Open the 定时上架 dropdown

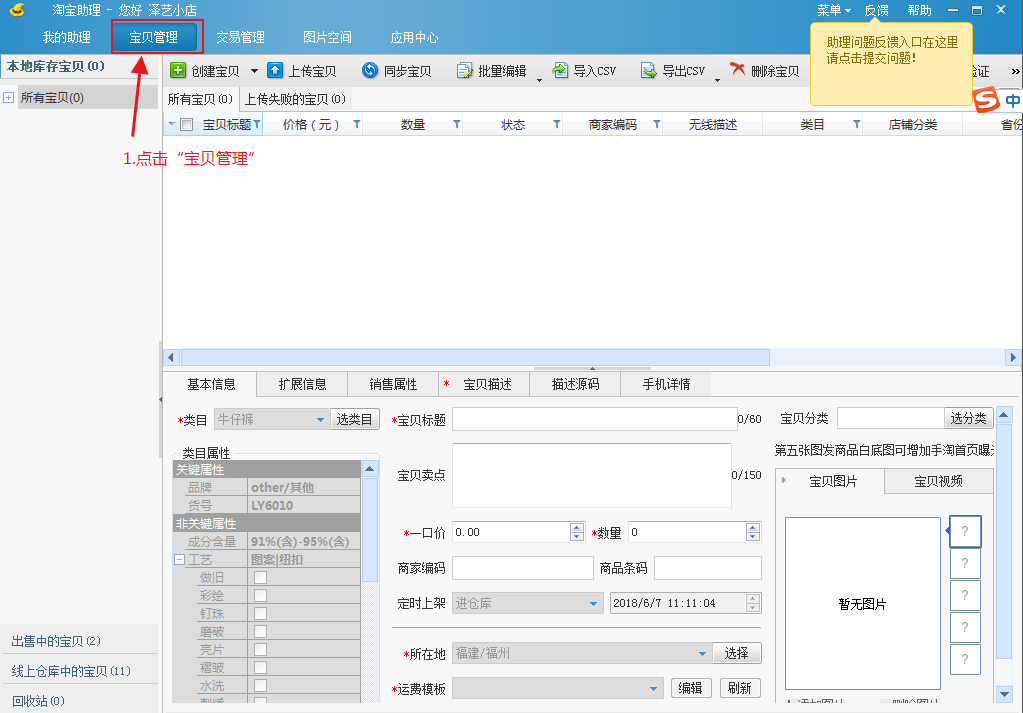[593, 603]
